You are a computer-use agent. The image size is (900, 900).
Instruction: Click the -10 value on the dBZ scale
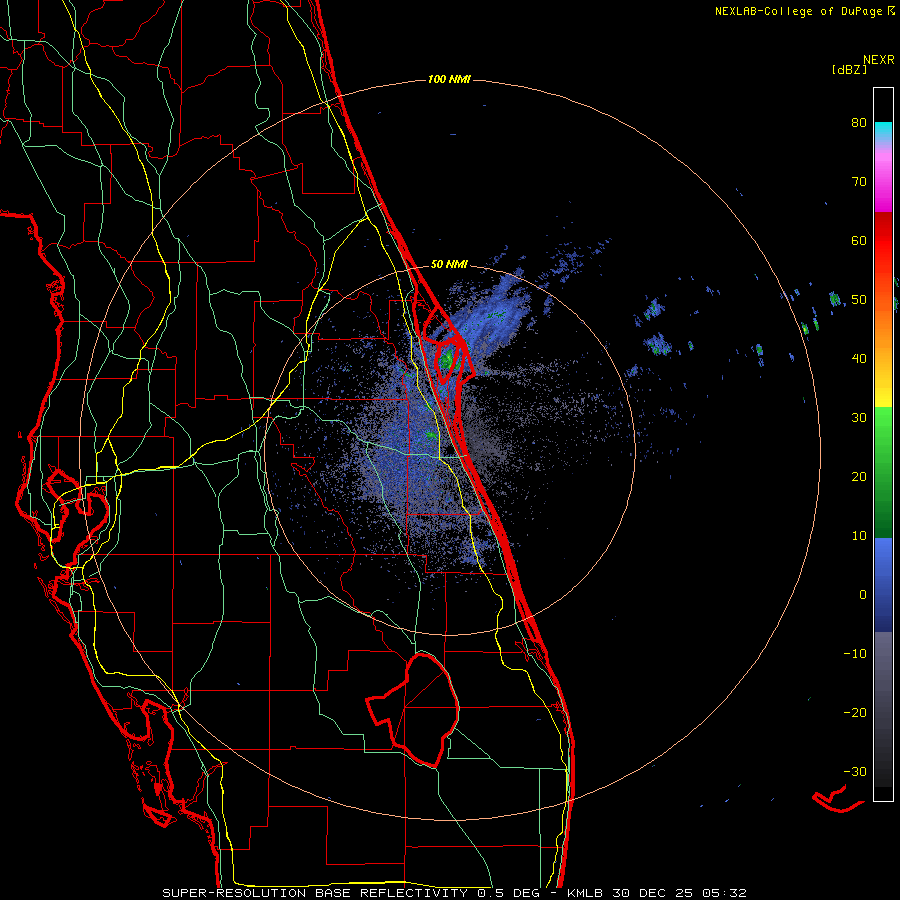(855, 654)
